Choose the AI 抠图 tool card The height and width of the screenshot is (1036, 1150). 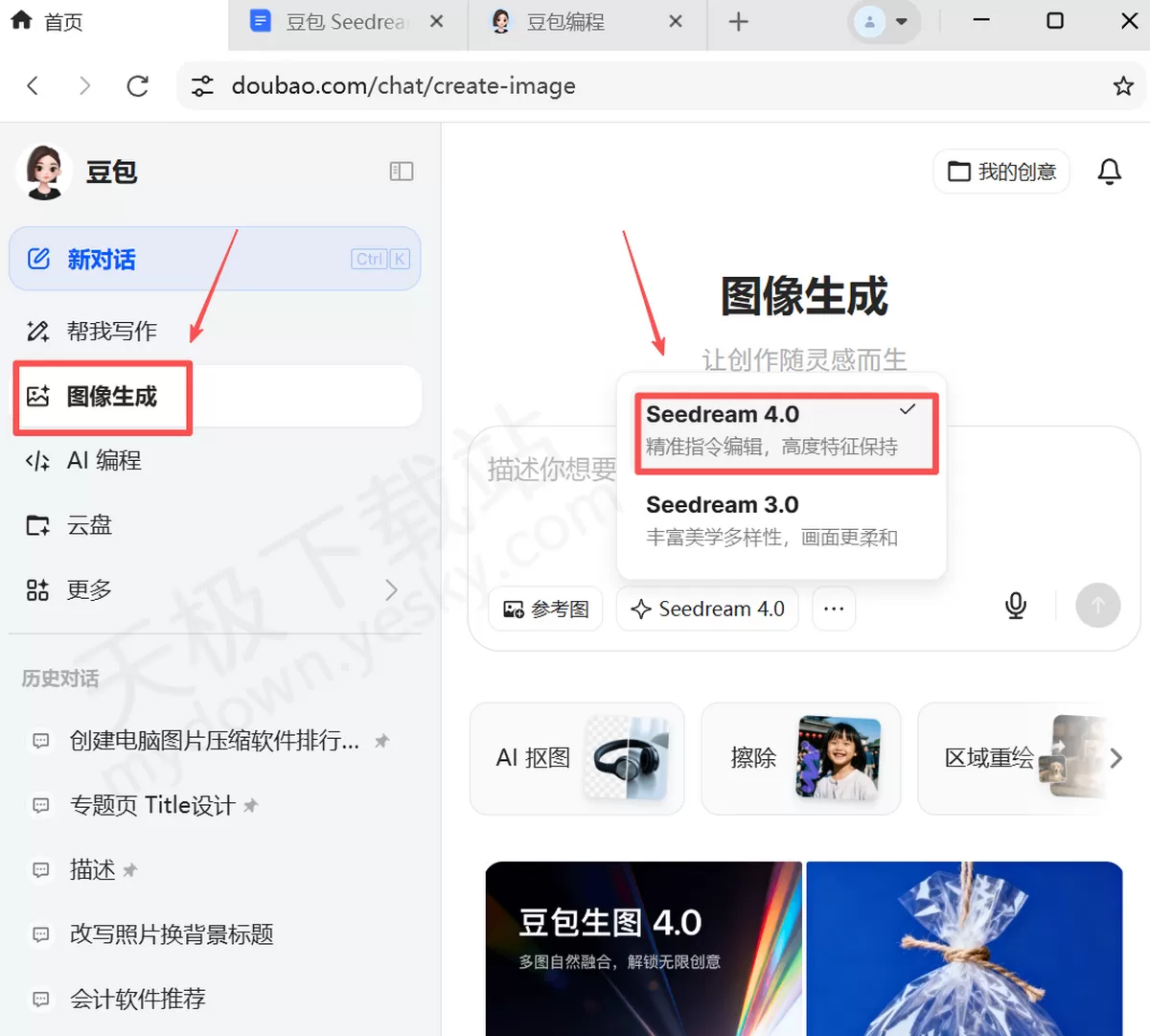[x=577, y=758]
